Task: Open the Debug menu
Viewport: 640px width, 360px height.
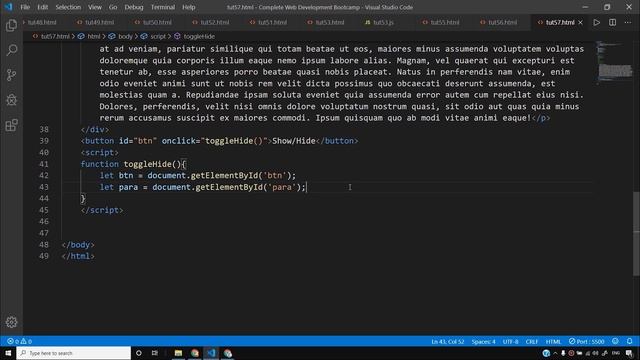Action: [133, 7]
